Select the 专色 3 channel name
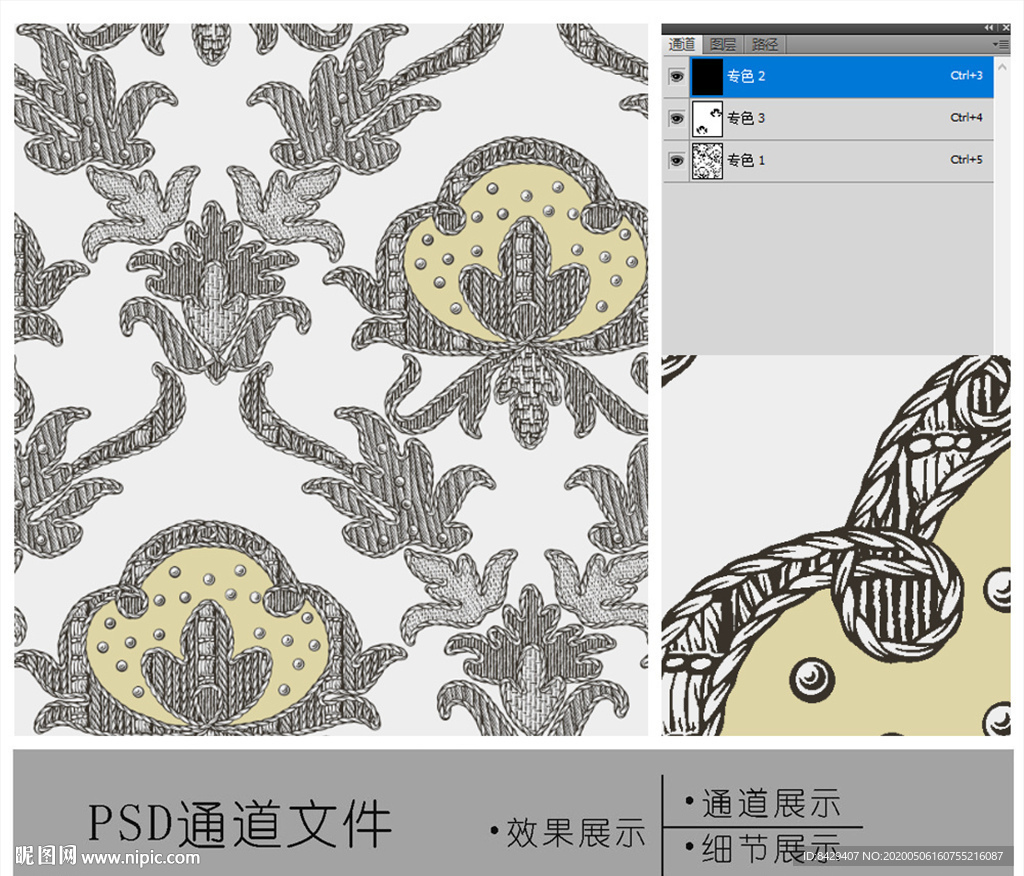Screen dimensions: 1024x876 click(746, 118)
